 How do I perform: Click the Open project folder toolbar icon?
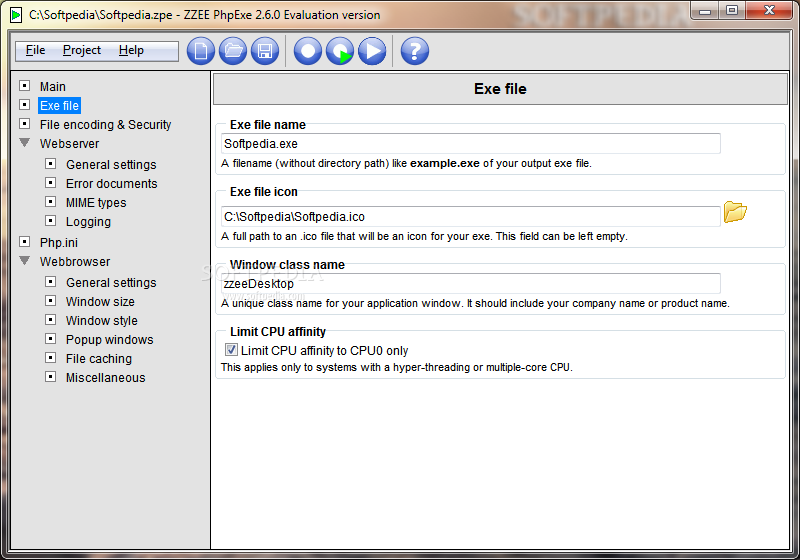(x=233, y=51)
